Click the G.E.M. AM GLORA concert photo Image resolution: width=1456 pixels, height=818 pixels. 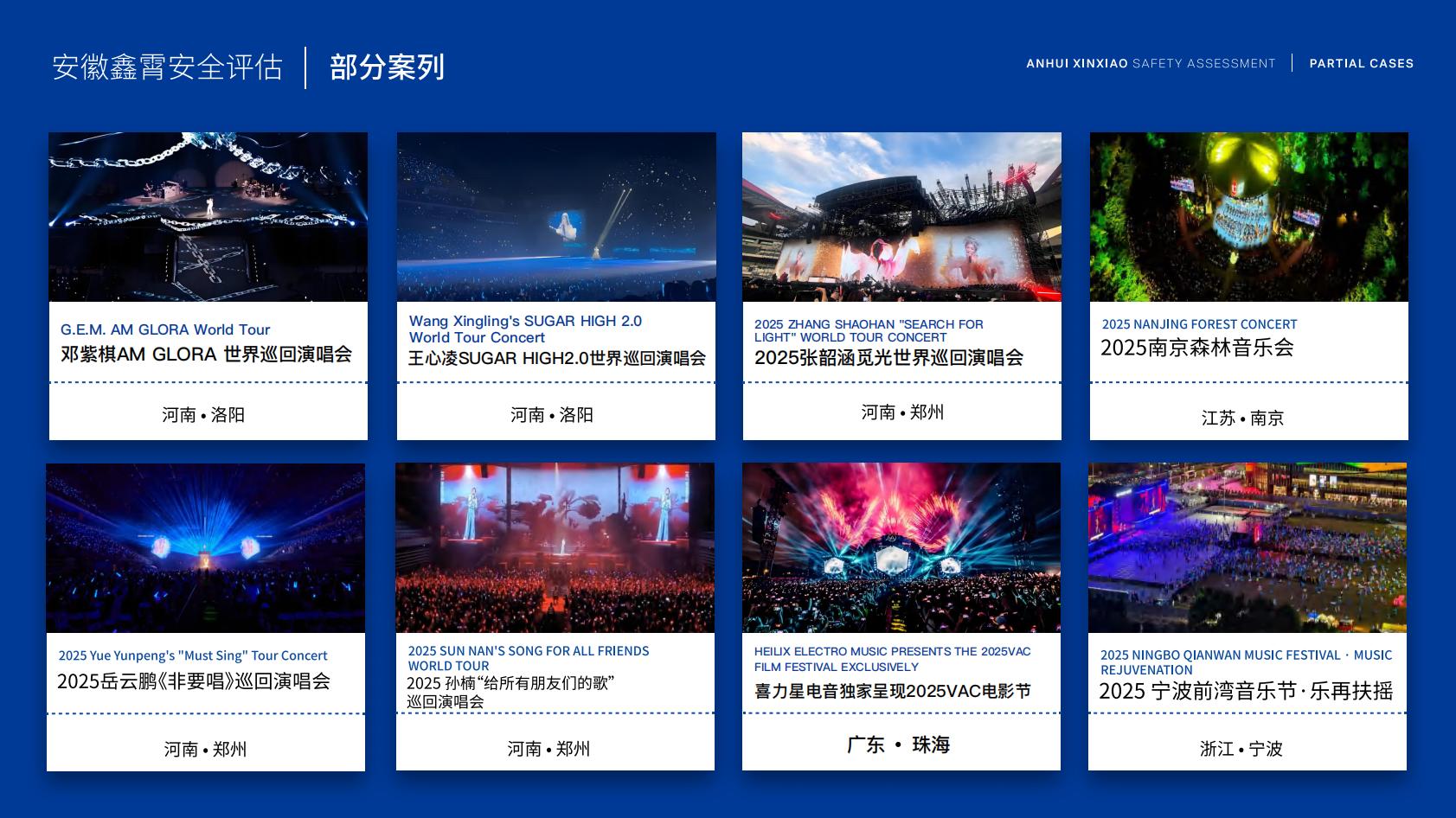click(208, 217)
